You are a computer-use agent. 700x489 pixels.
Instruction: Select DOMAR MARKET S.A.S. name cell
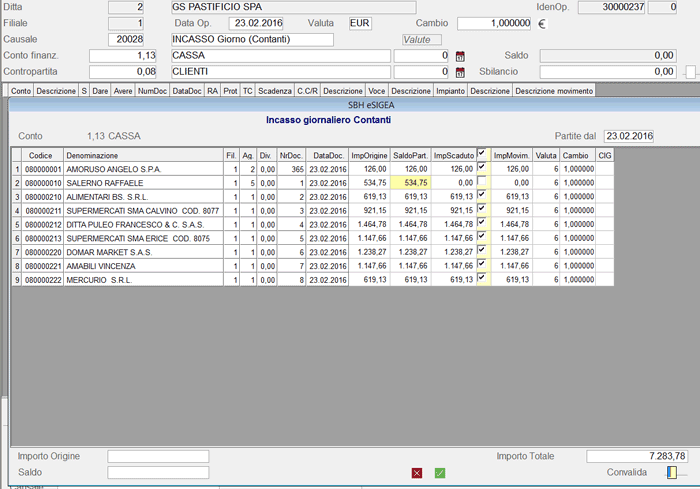point(143,252)
